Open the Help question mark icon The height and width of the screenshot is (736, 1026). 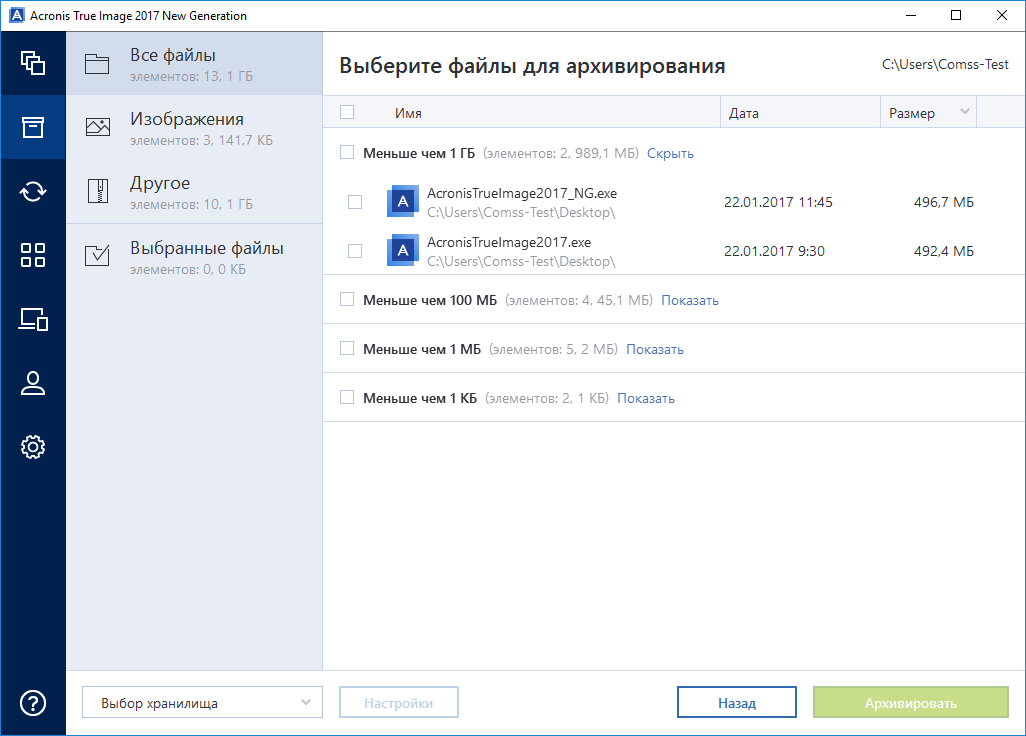33,703
